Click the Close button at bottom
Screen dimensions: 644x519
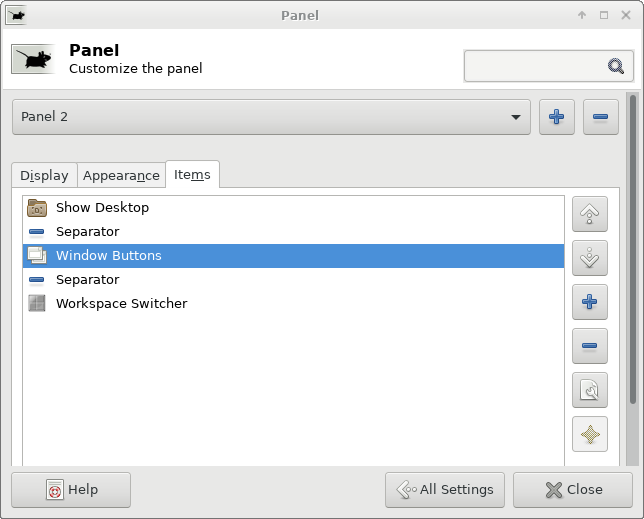[573, 490]
